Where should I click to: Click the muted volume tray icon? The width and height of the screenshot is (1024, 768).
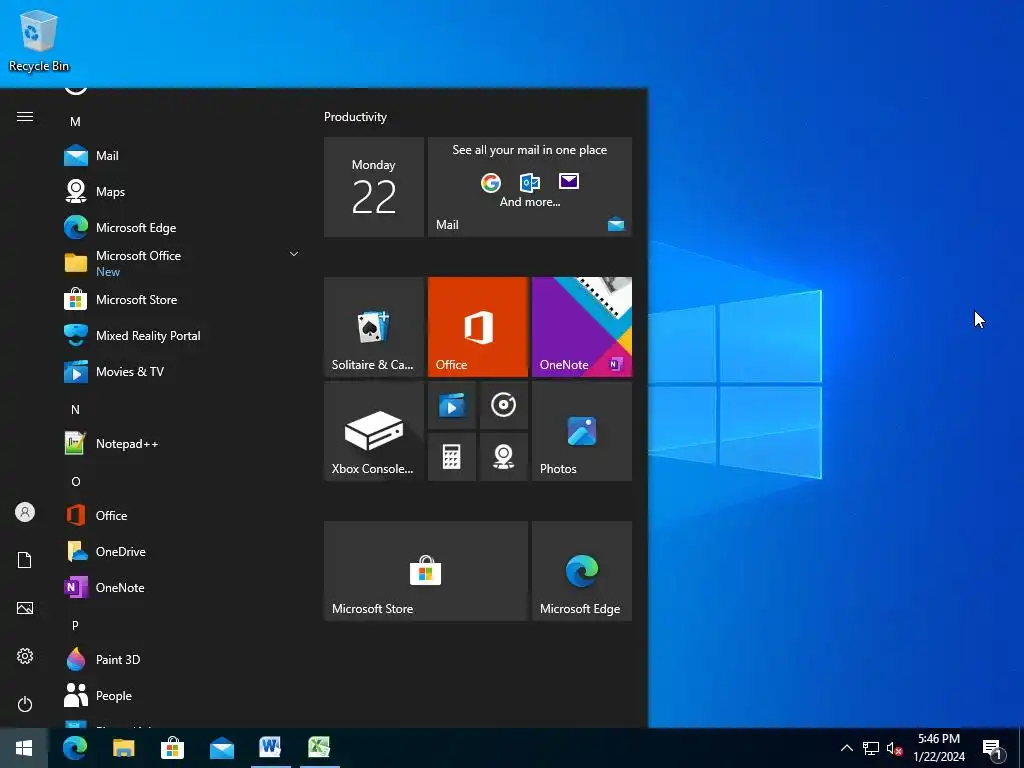[894, 748]
